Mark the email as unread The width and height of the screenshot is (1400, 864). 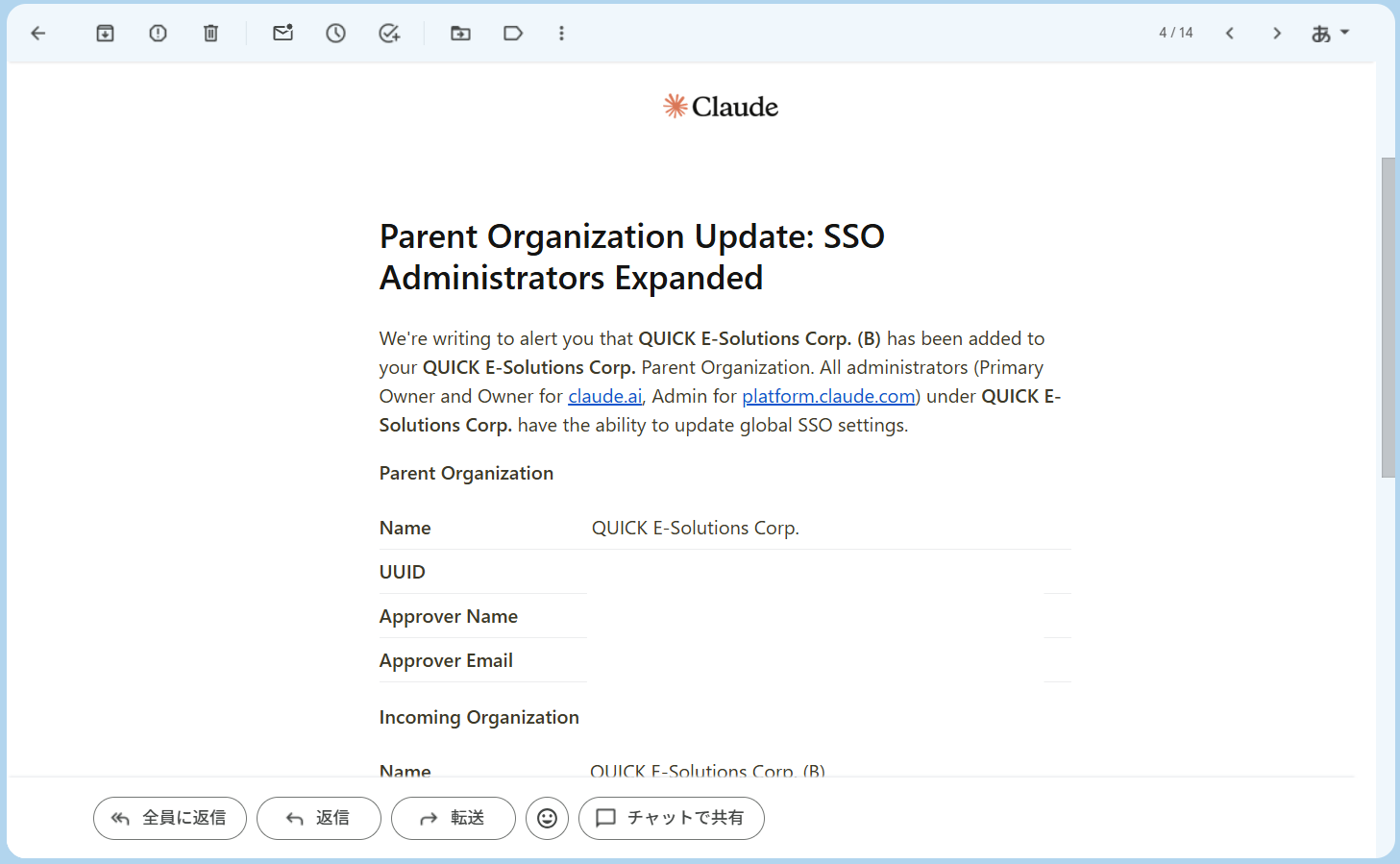point(282,34)
